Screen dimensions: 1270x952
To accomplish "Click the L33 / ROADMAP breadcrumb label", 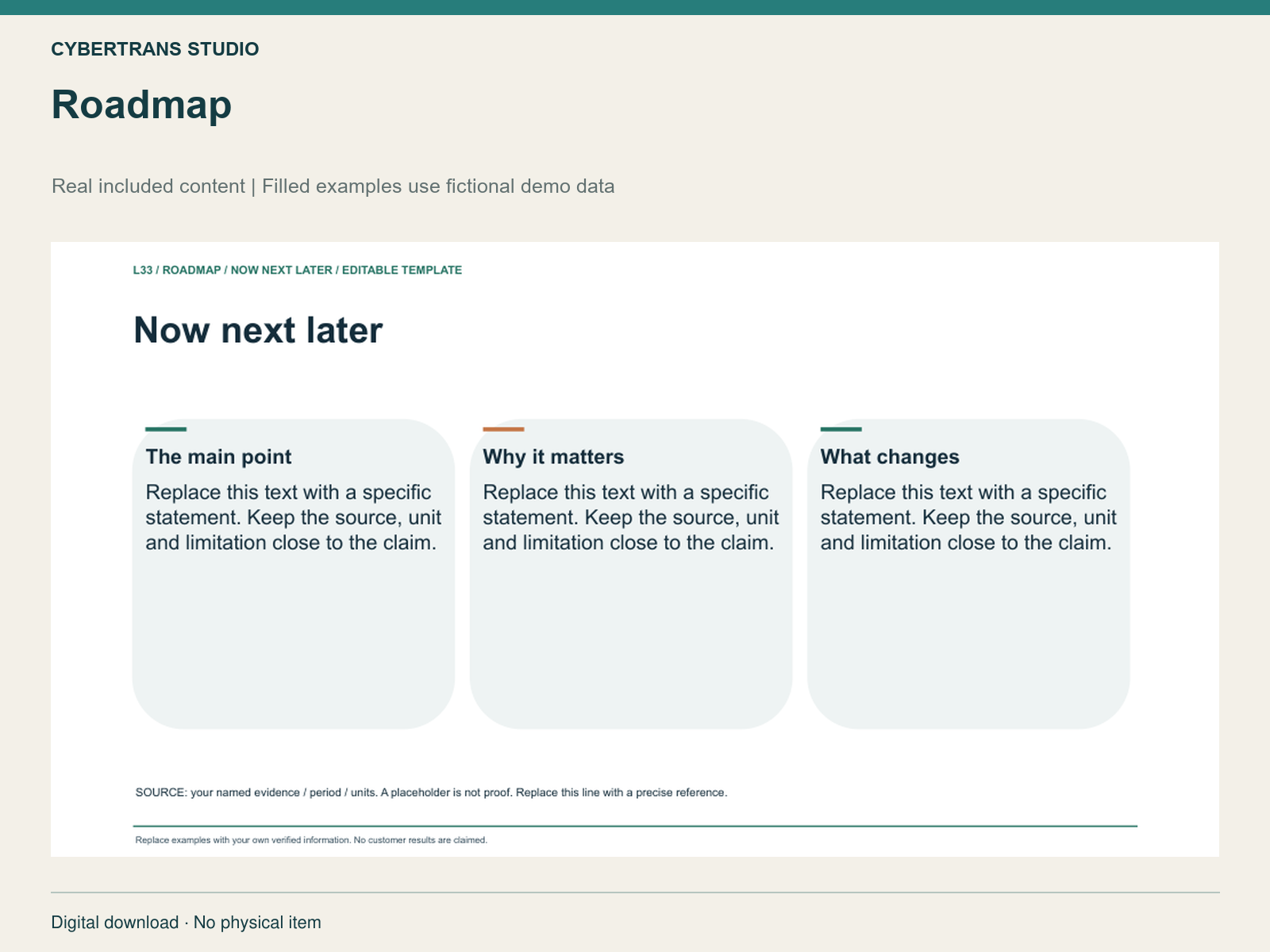I will point(297,271).
